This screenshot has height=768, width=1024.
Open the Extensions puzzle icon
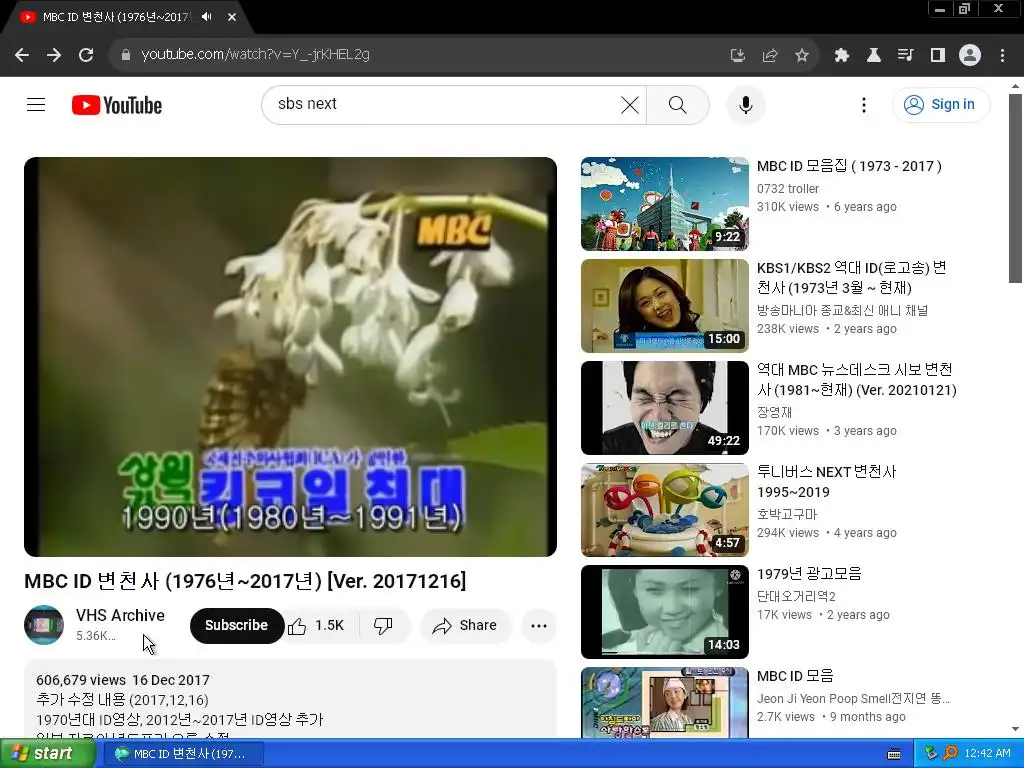coord(842,55)
